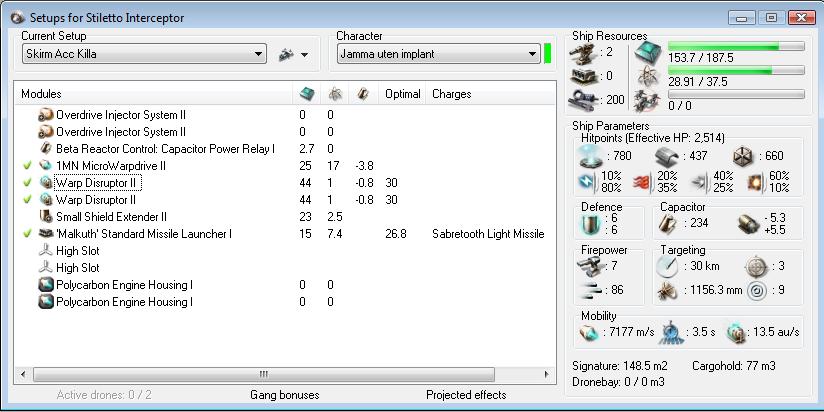The width and height of the screenshot is (824, 412).
Task: Select second empty High Slot row
Action: click(x=284, y=268)
